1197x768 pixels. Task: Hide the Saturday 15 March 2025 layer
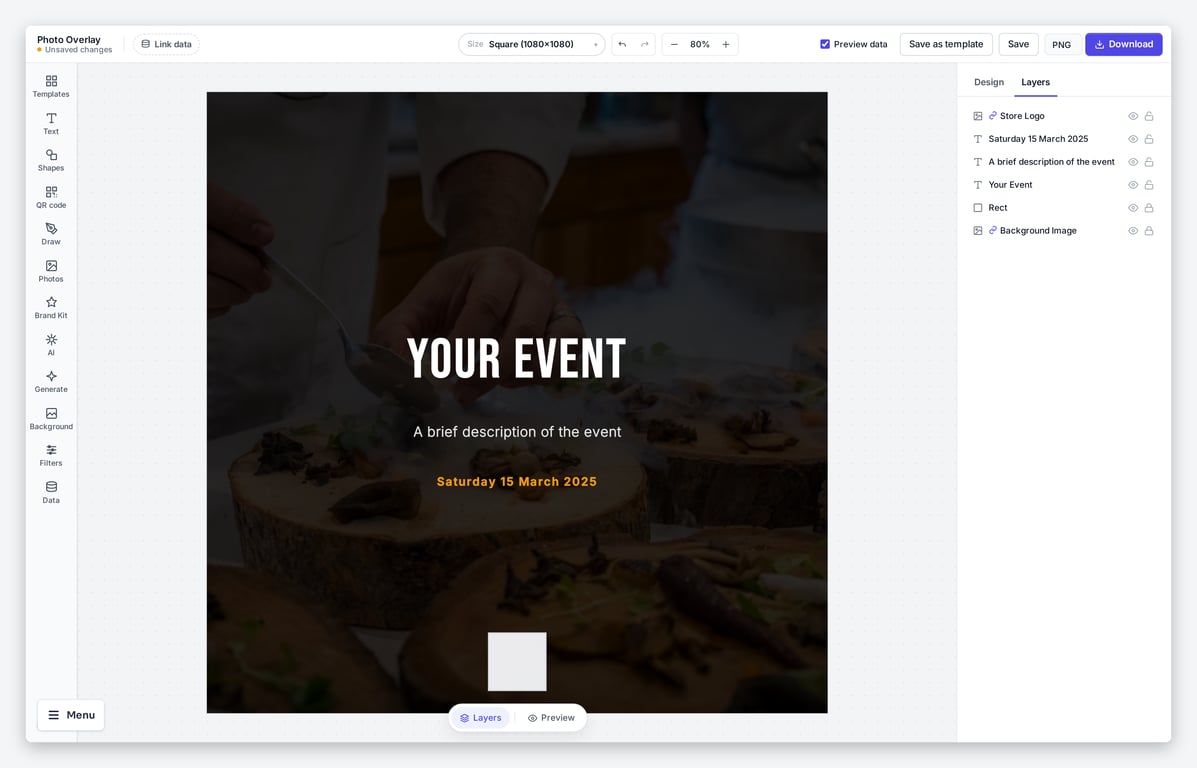click(x=1133, y=139)
